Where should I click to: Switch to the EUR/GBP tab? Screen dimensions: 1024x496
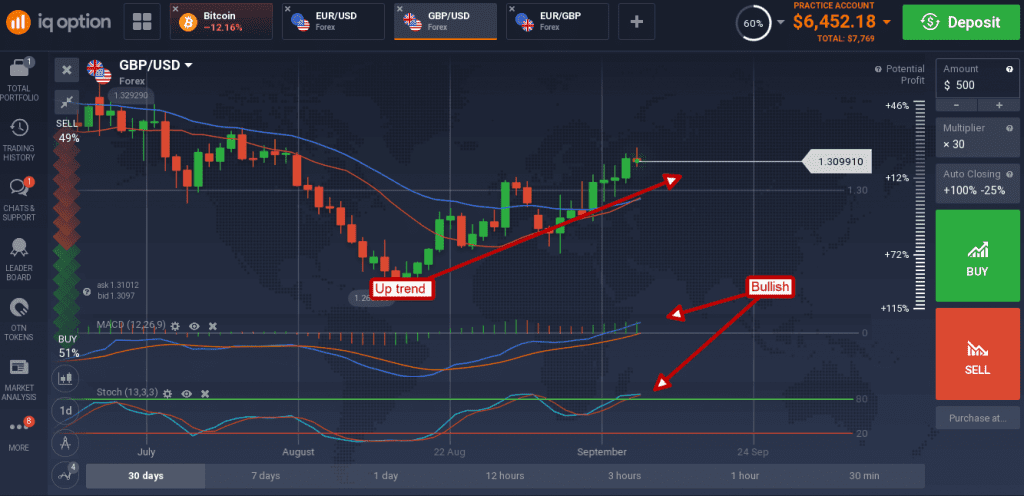[557, 22]
